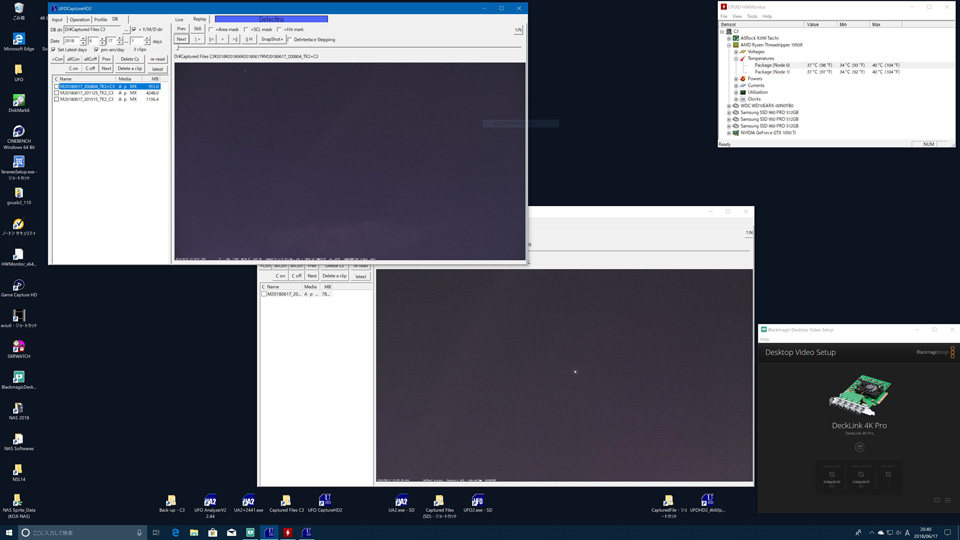This screenshot has width=960, height=540.
Task: Open the UFO folder on the desktop
Action: click(x=19, y=72)
